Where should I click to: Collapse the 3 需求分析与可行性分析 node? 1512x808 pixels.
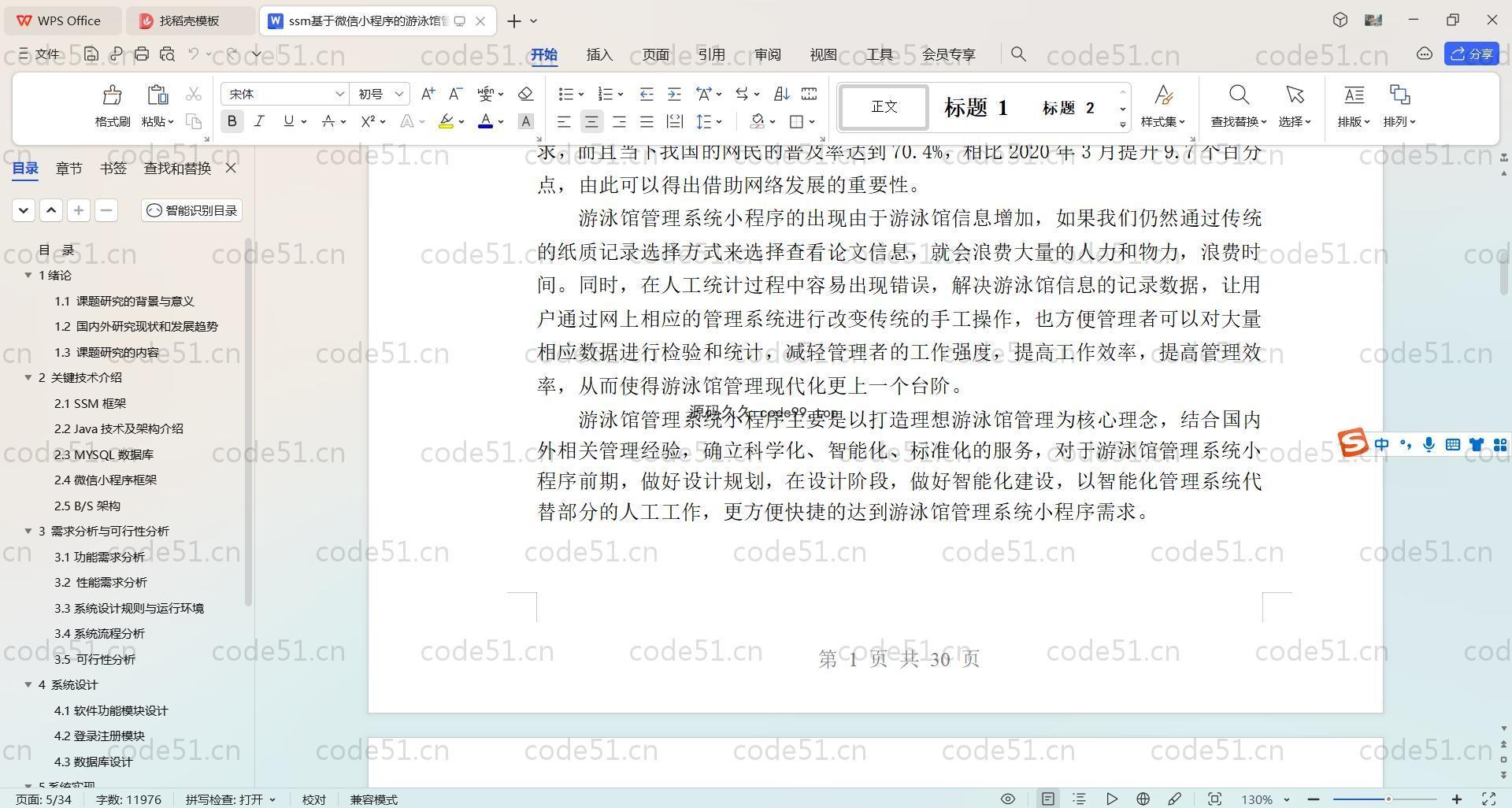[28, 531]
